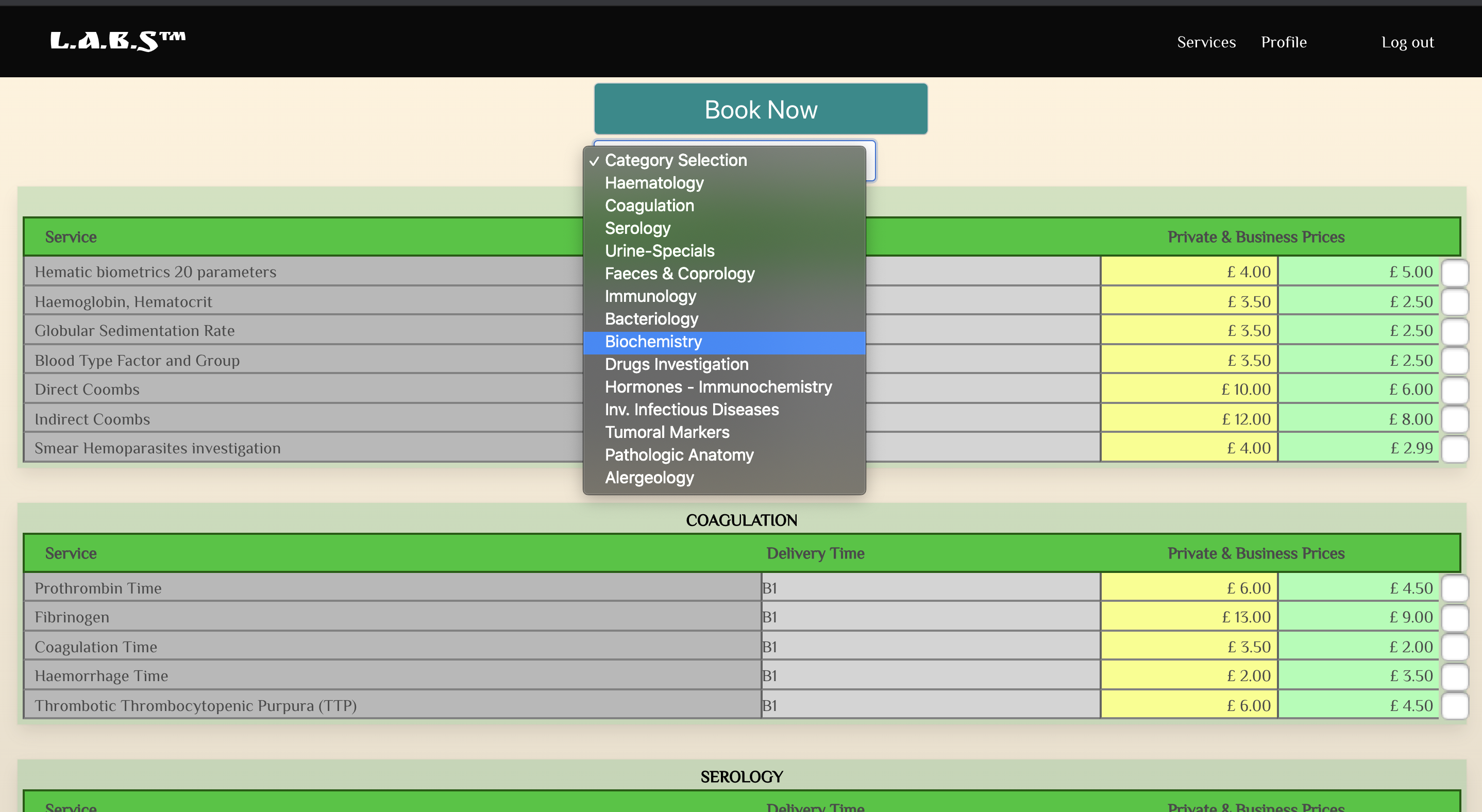Screen dimensions: 1482x812
Task: Click Log out in navigation
Action: (x=1407, y=42)
